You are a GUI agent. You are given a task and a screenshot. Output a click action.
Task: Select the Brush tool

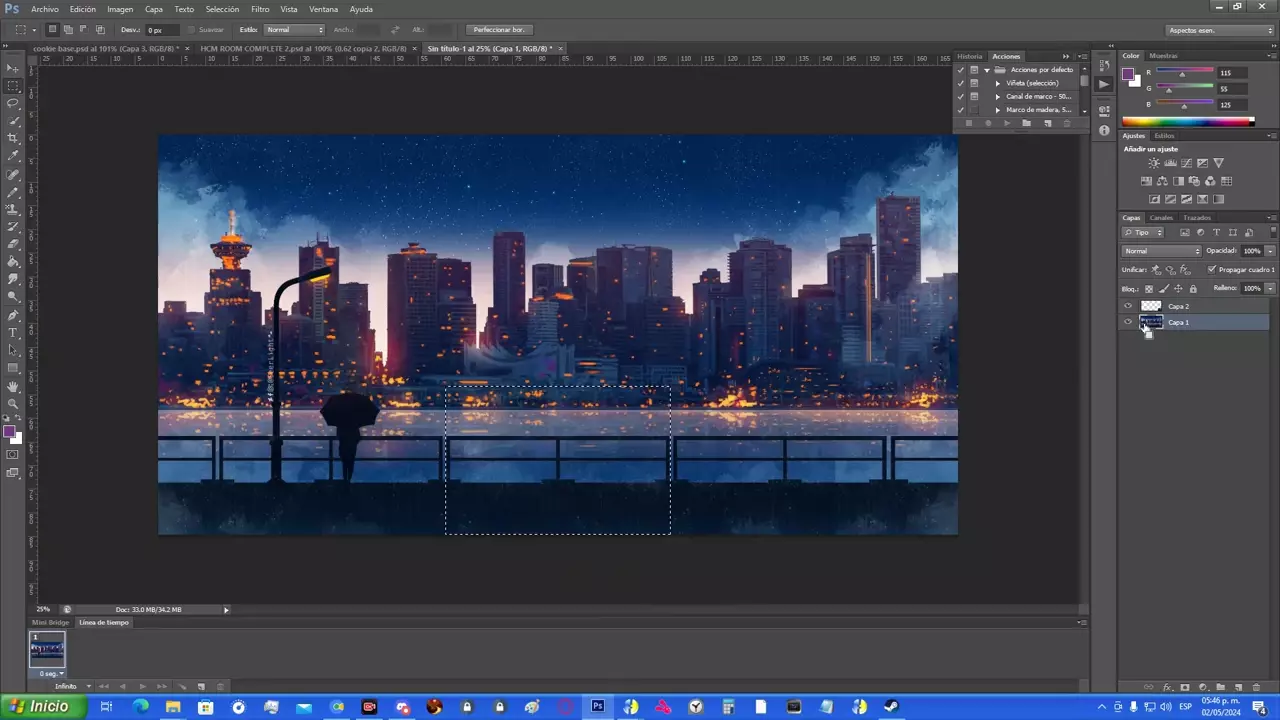pyautogui.click(x=13, y=191)
